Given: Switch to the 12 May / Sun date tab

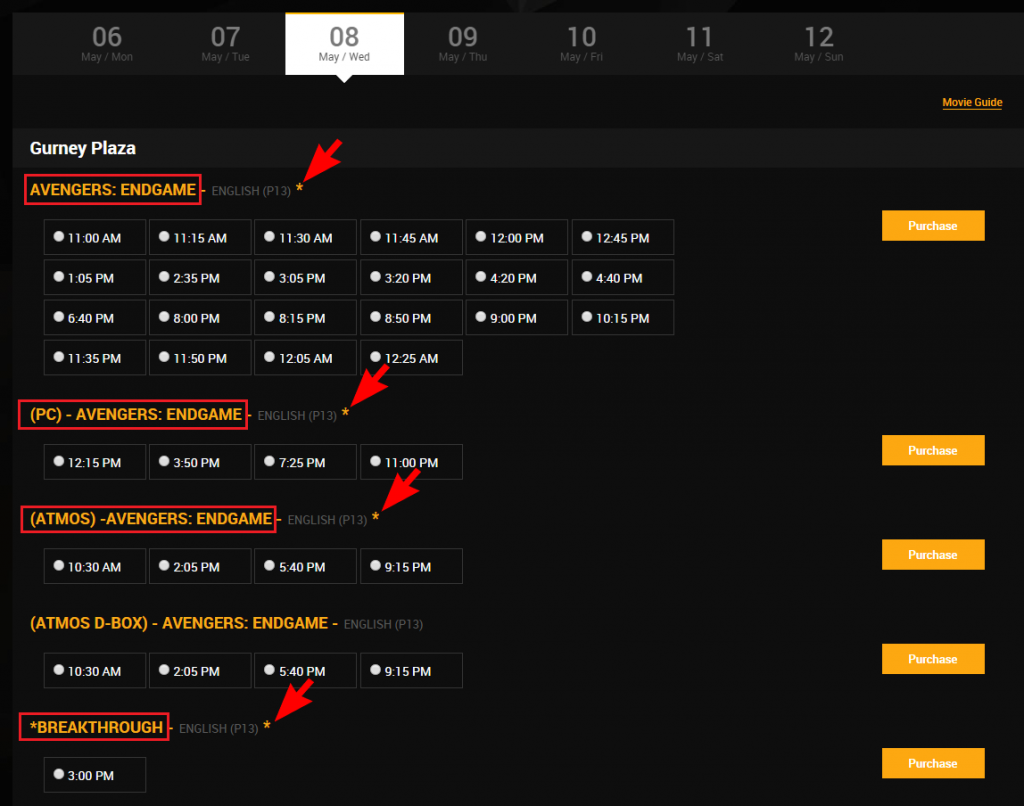Looking at the screenshot, I should [819, 44].
